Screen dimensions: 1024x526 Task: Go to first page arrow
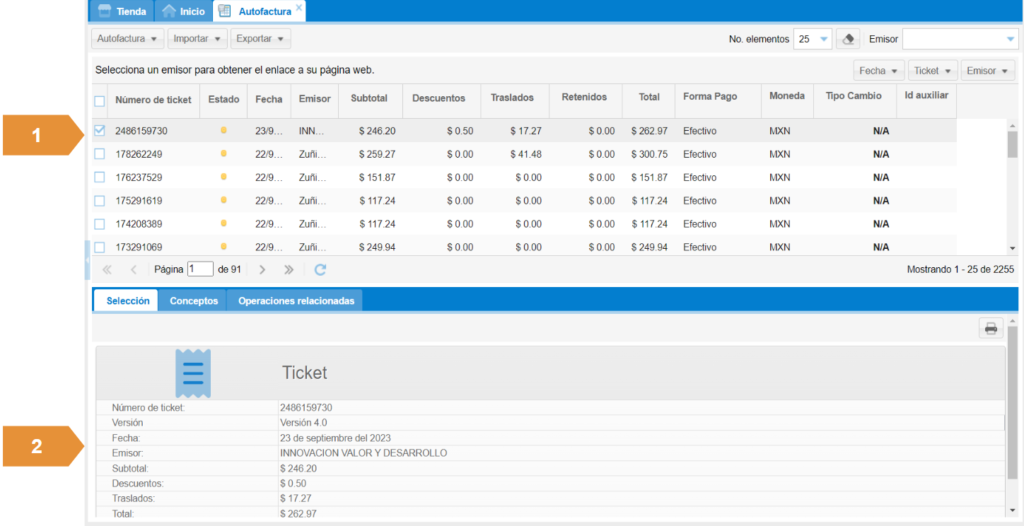point(106,269)
